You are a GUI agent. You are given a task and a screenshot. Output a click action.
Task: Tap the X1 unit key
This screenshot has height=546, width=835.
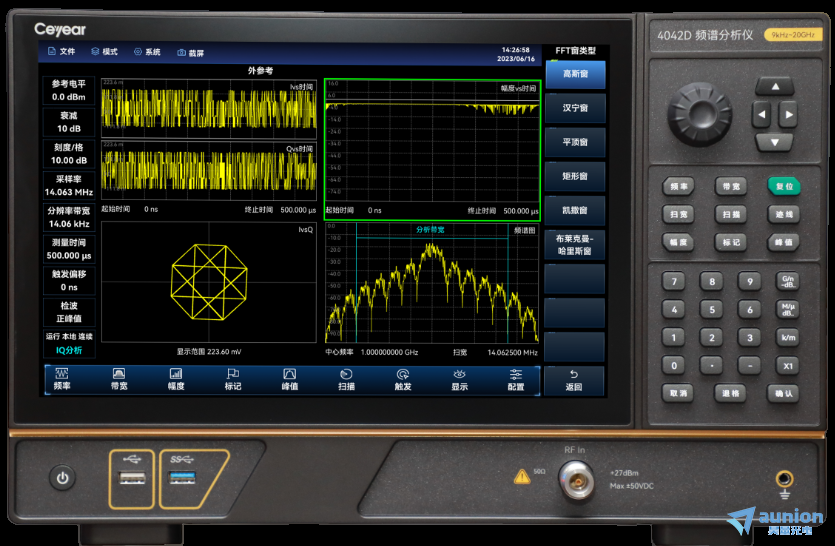[x=788, y=365]
